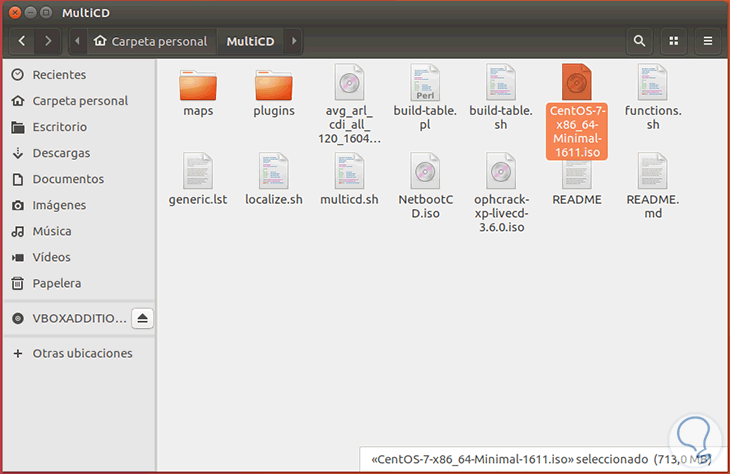Eject the VBOXADDITIO disc

(x=142, y=318)
